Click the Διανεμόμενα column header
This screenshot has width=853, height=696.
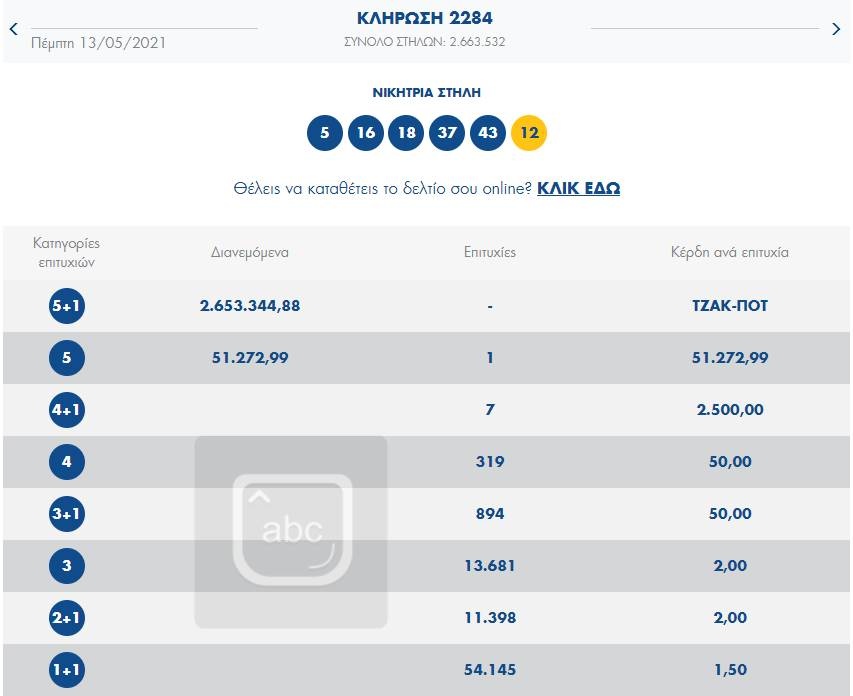pos(250,252)
